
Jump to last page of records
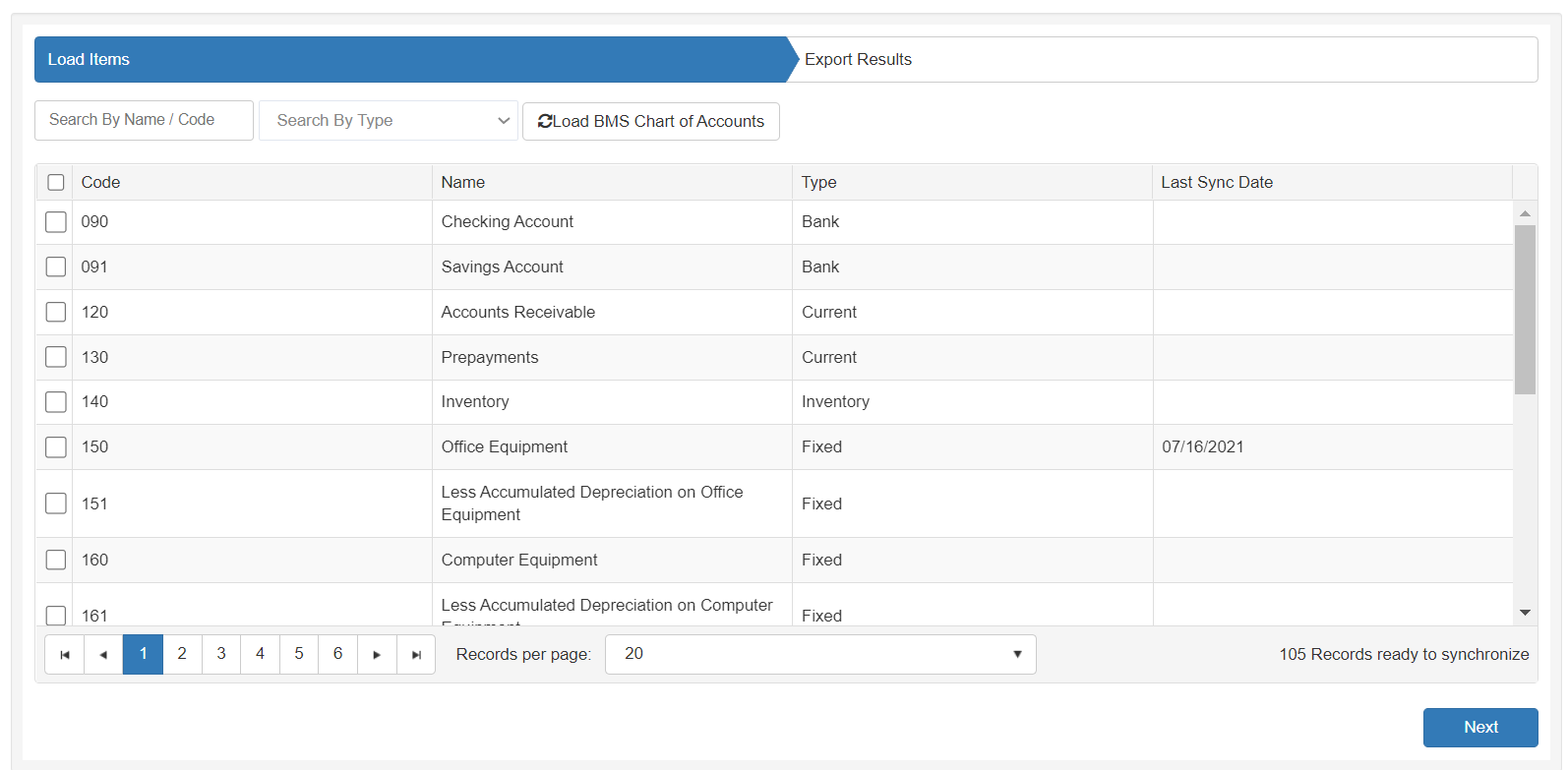[416, 655]
